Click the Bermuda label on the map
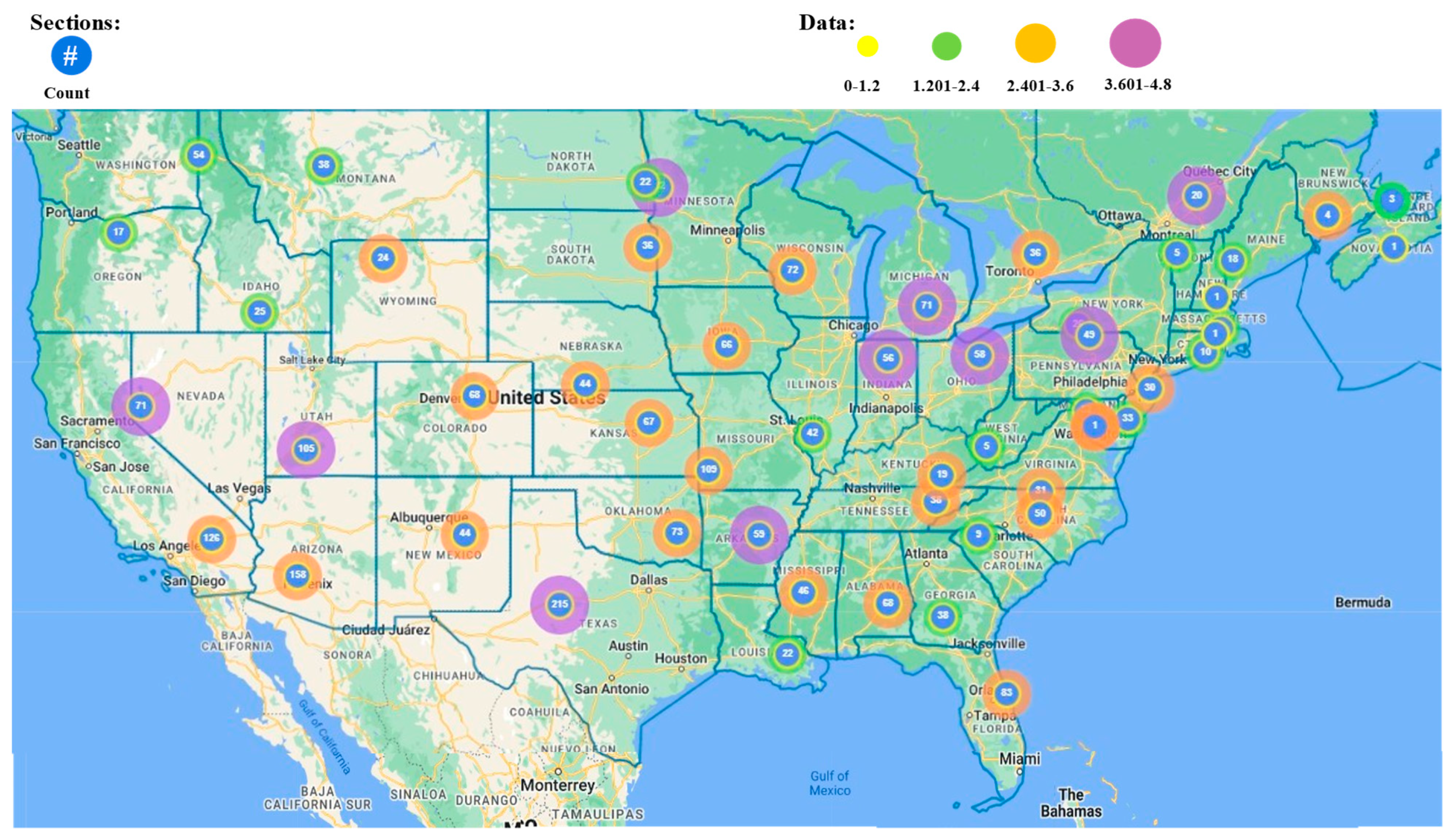This screenshot has width=1456, height=840. 1362,602
